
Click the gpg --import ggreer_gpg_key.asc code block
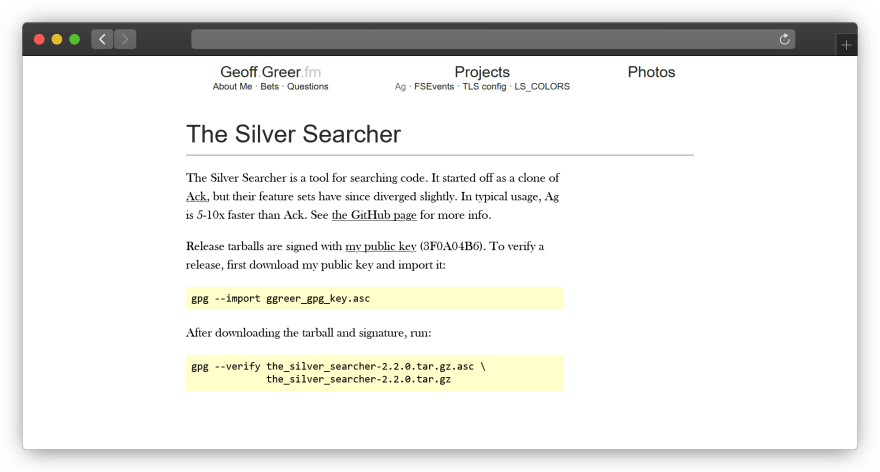point(375,299)
